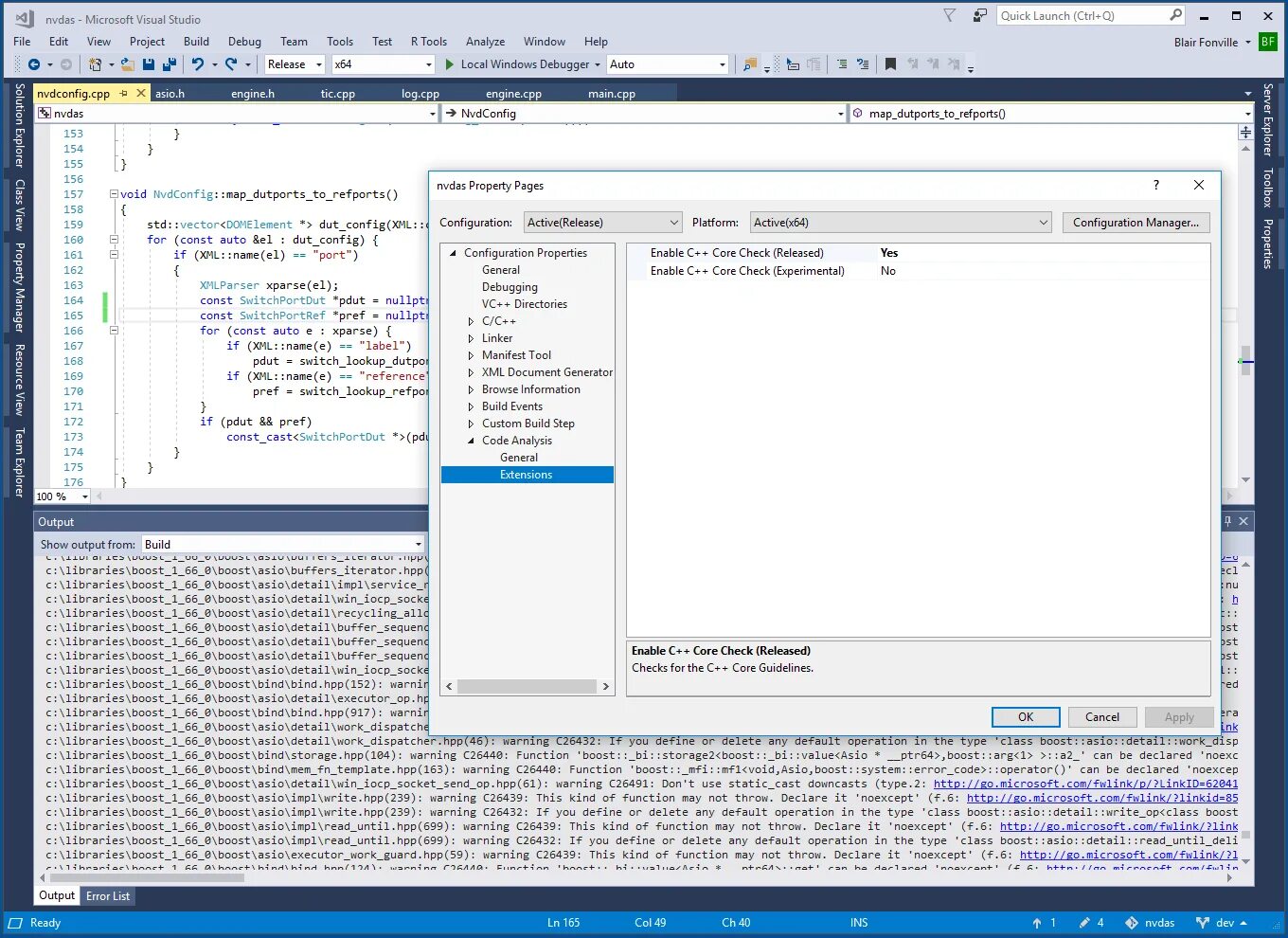Open the Platform Active(x64) dropdown
The image size is (1288, 938).
point(901,223)
